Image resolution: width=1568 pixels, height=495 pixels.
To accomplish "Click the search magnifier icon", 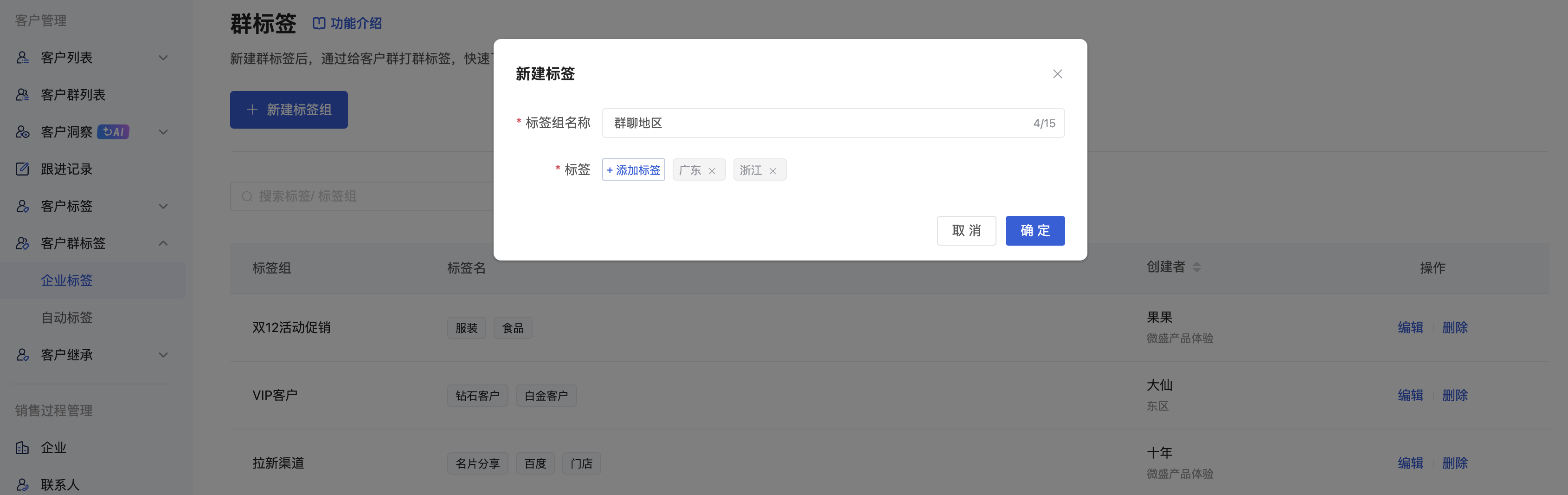I will tap(247, 196).
